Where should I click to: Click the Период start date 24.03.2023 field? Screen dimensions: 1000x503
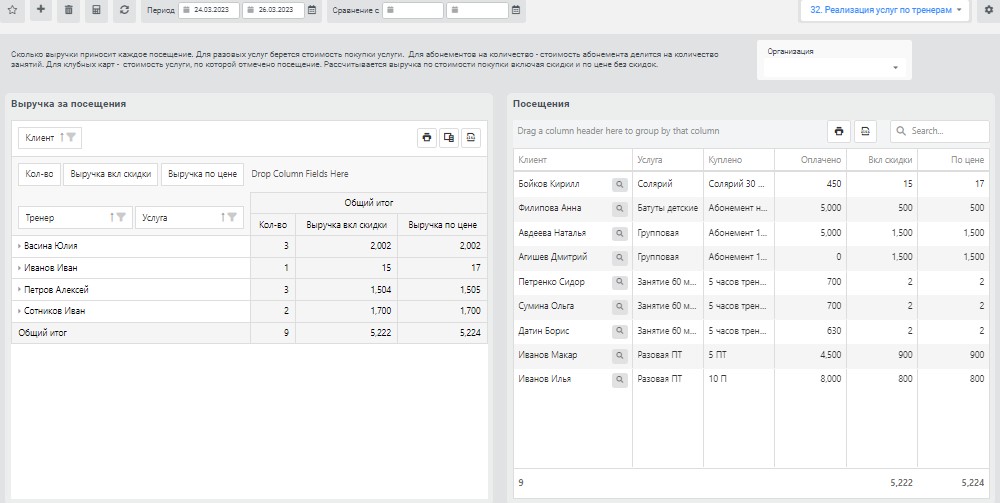(209, 10)
